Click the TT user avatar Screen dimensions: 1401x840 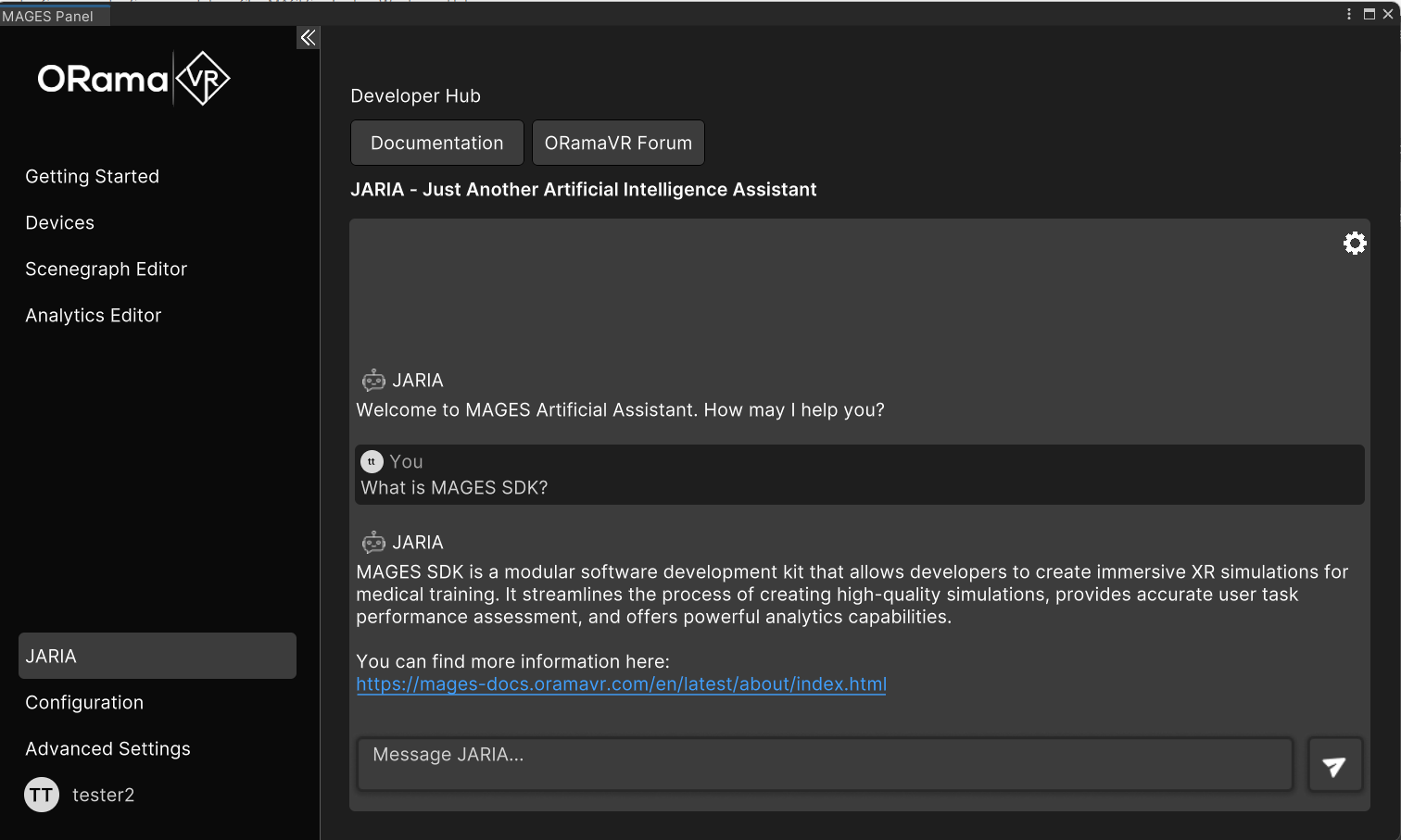(41, 795)
